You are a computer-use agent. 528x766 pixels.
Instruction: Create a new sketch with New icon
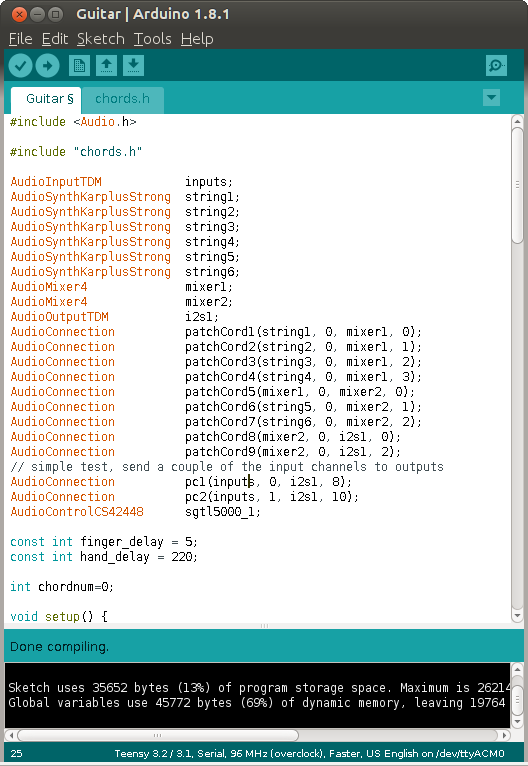pos(79,65)
